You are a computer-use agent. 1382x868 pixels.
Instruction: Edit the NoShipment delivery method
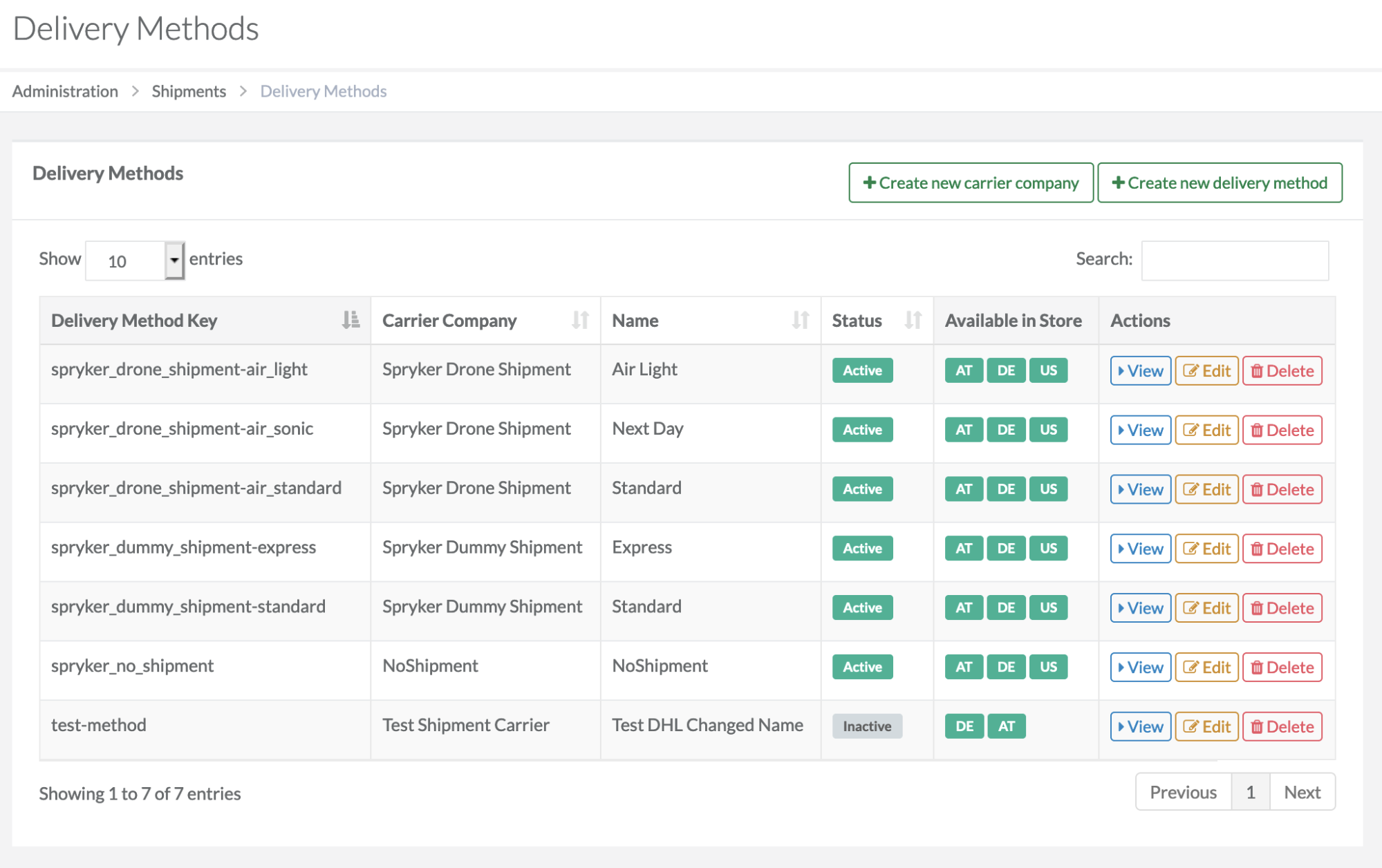point(1207,668)
